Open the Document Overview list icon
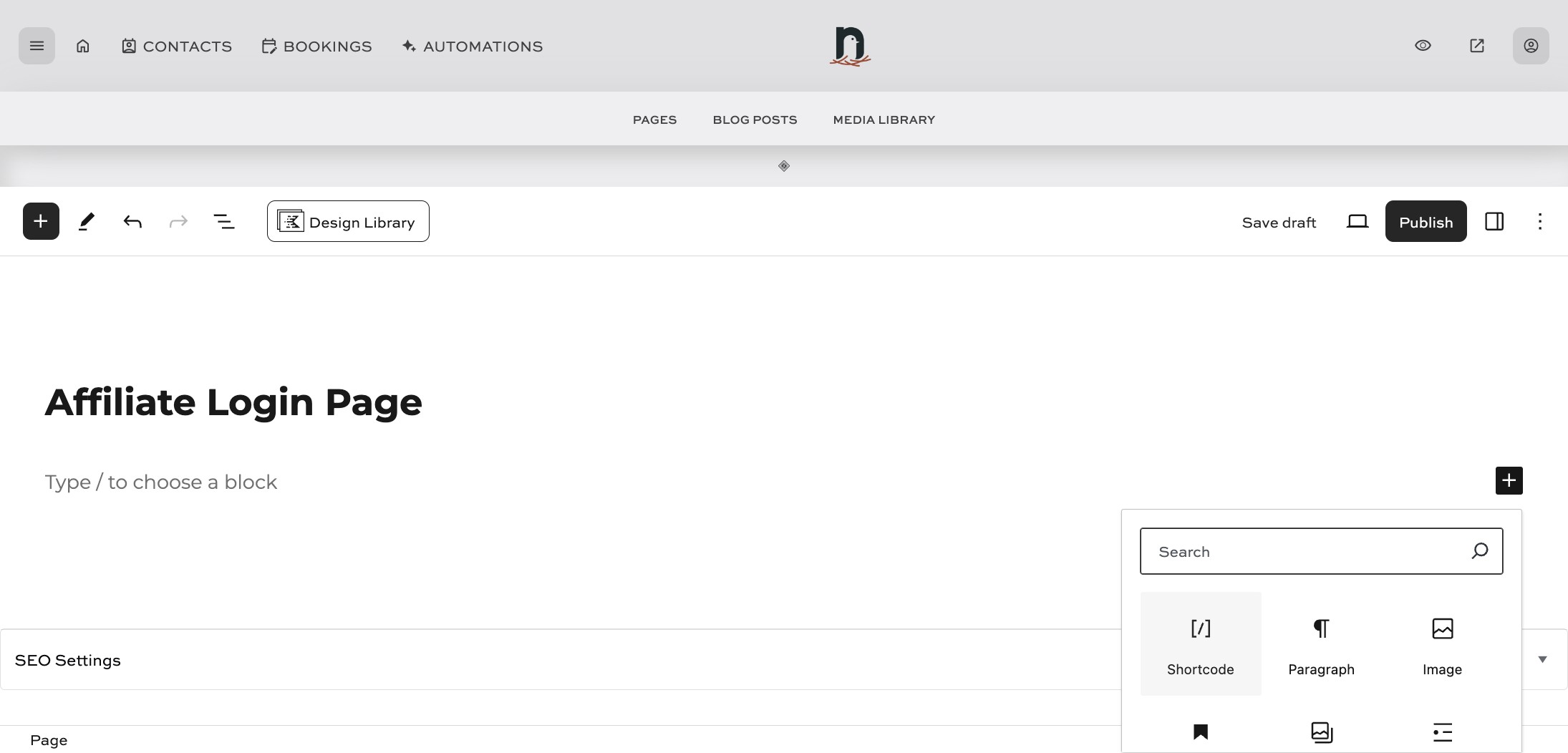The image size is (1568, 753). (223, 221)
